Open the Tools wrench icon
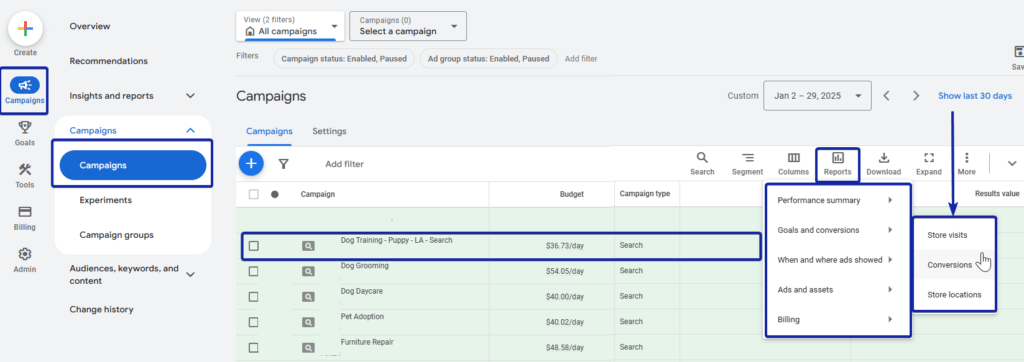Screen dimensions: 1024x362 coord(25,169)
